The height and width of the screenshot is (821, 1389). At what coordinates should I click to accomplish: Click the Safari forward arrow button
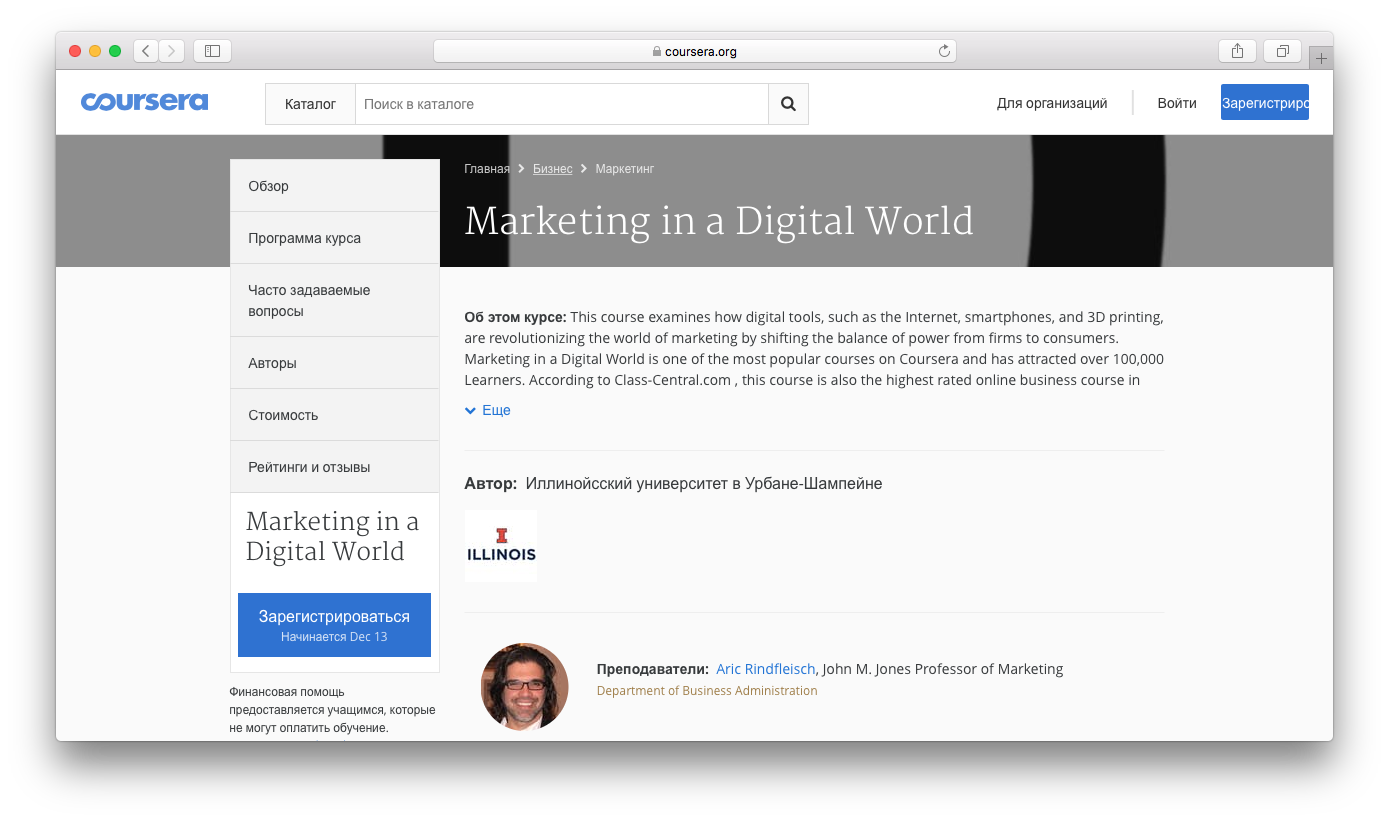[x=172, y=51]
